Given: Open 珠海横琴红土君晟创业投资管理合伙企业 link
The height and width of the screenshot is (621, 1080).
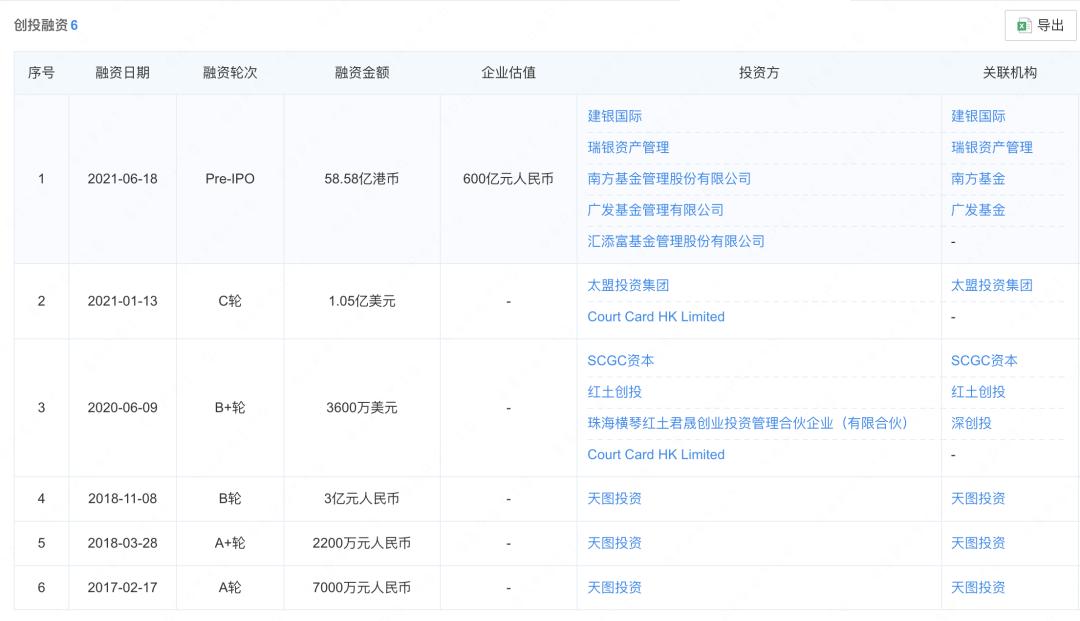Looking at the screenshot, I should (x=747, y=423).
